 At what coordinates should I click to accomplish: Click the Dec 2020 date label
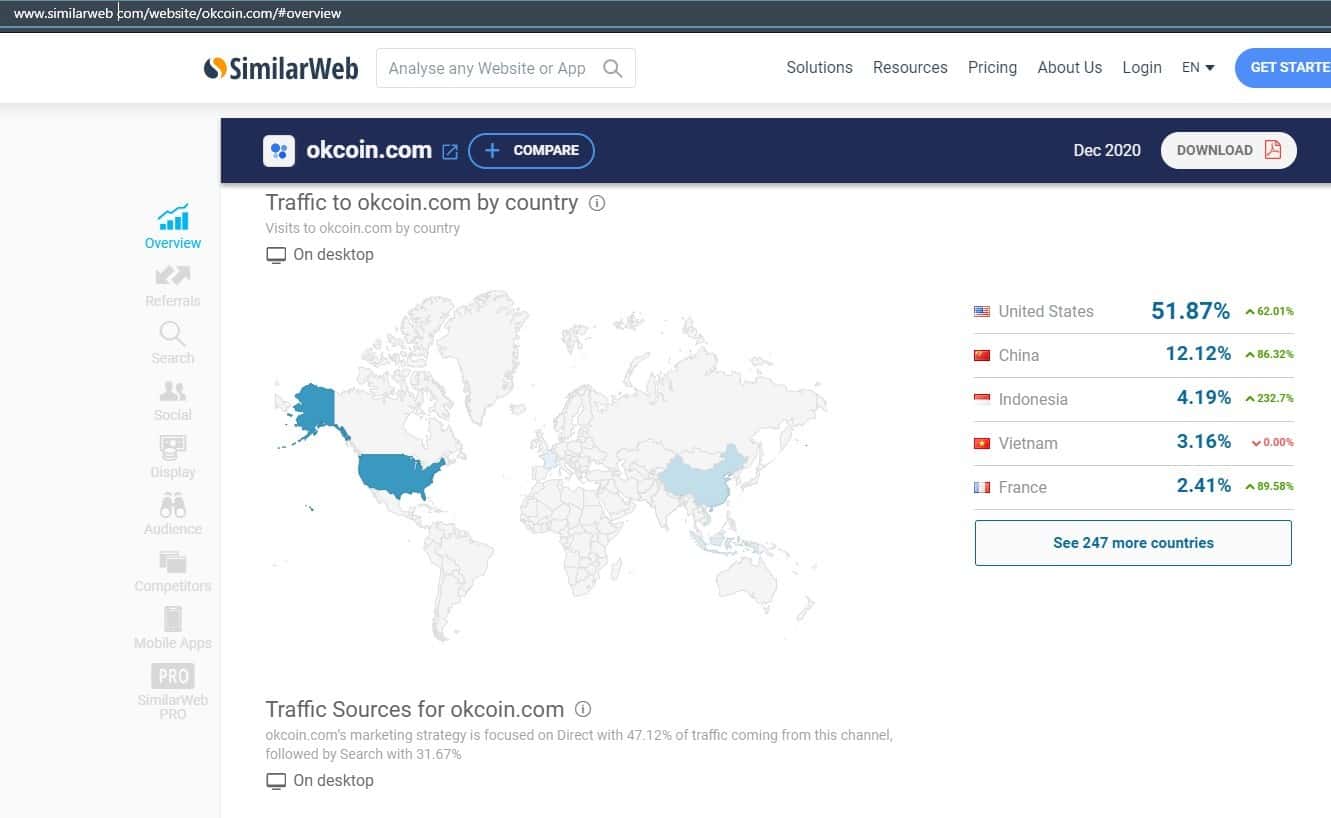click(x=1107, y=150)
